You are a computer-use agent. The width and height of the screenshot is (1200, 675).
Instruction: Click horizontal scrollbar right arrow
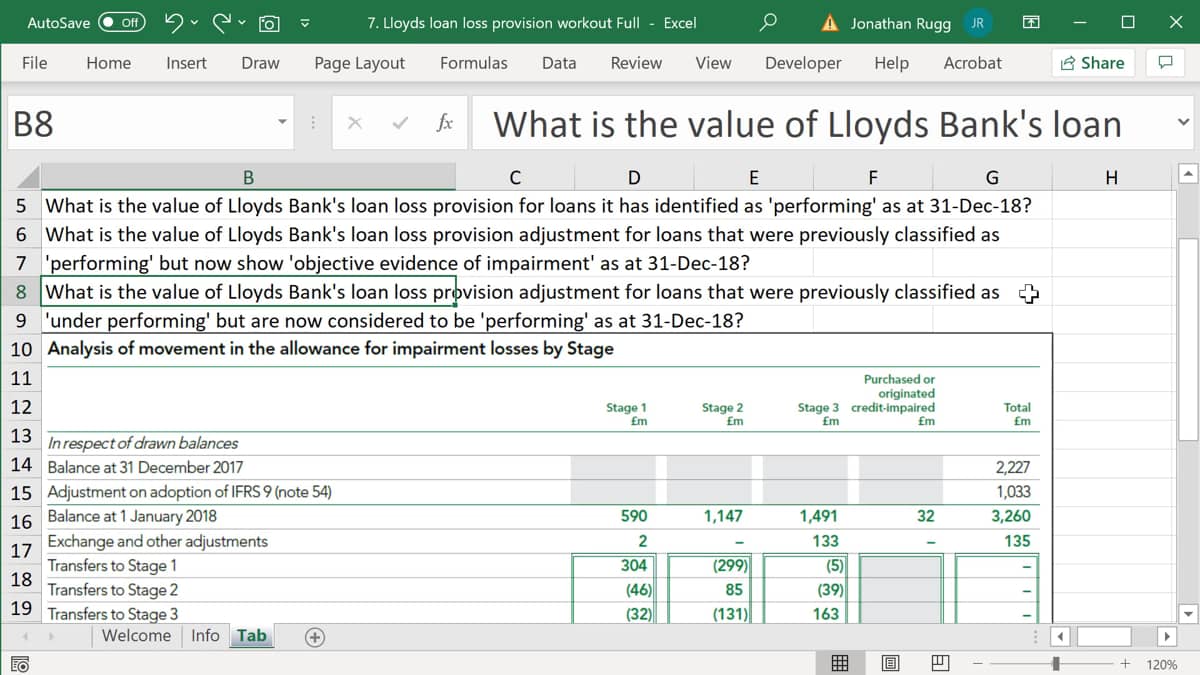[1165, 636]
